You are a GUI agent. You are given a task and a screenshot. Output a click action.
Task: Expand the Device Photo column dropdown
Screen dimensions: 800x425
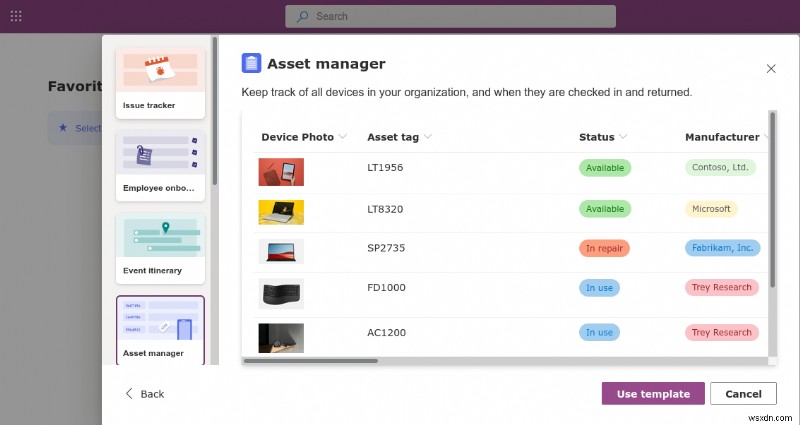343,137
